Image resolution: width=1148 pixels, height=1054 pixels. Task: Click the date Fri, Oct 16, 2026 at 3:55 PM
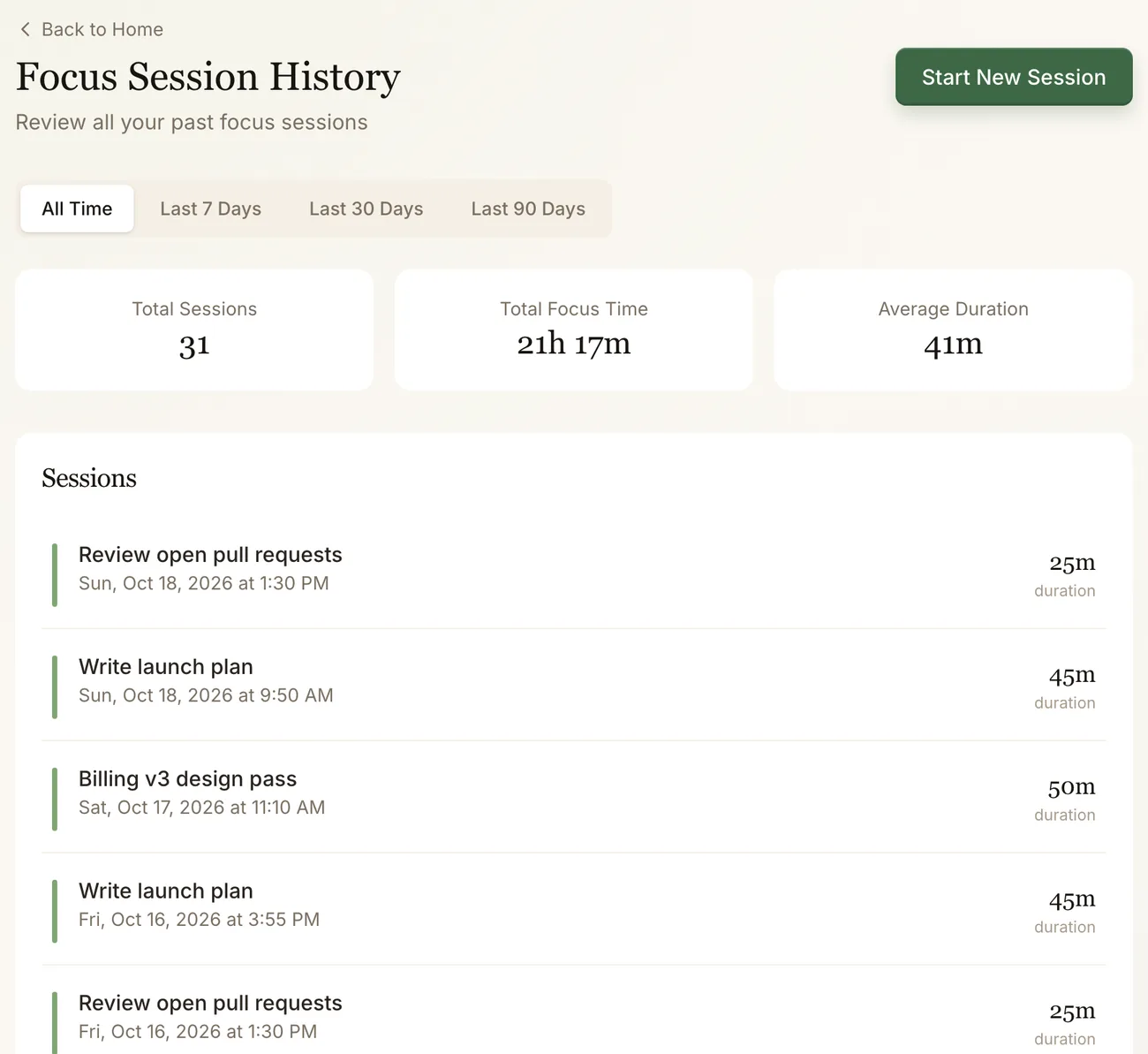(199, 920)
